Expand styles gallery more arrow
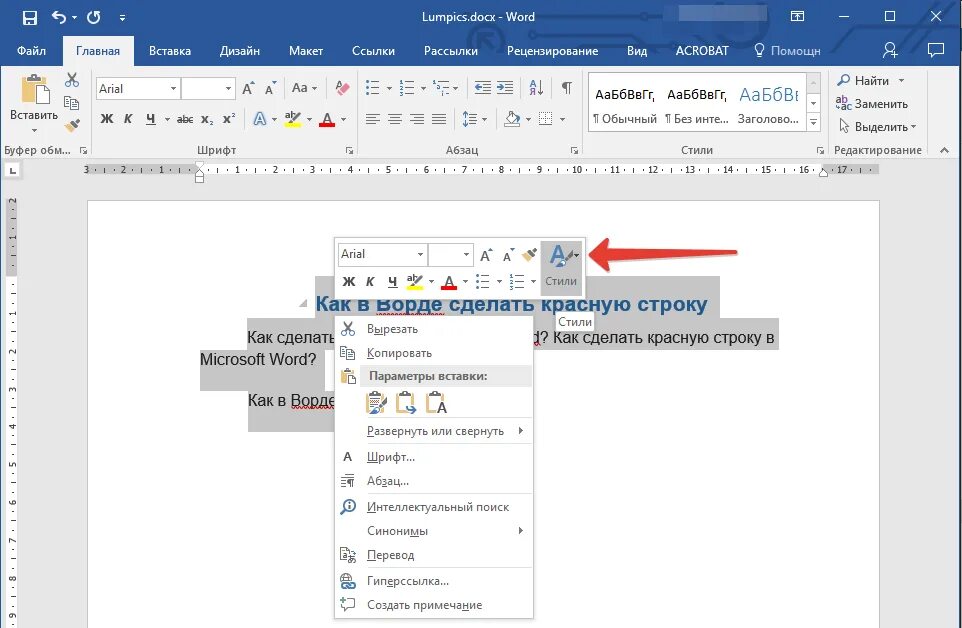 (814, 123)
